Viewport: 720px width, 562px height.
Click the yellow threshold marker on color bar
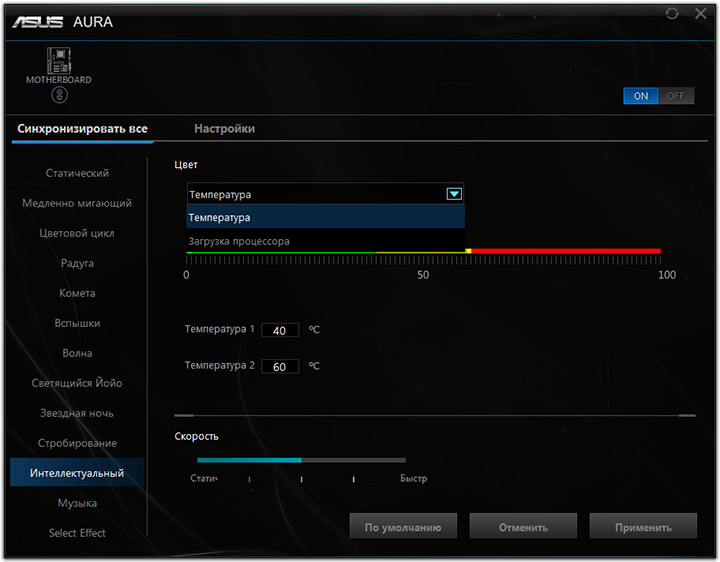click(x=468, y=251)
